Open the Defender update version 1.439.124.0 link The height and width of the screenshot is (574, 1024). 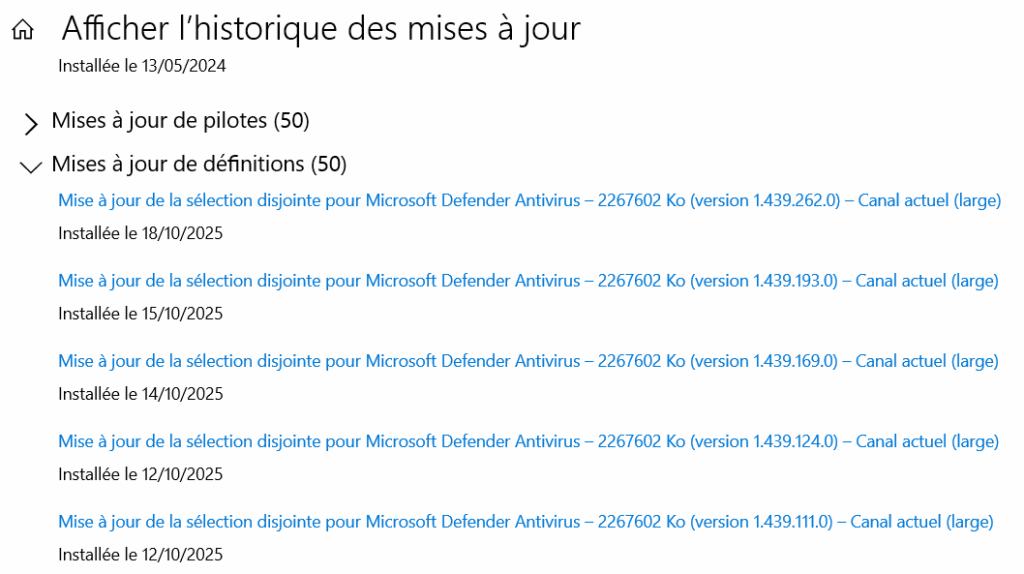click(x=528, y=441)
